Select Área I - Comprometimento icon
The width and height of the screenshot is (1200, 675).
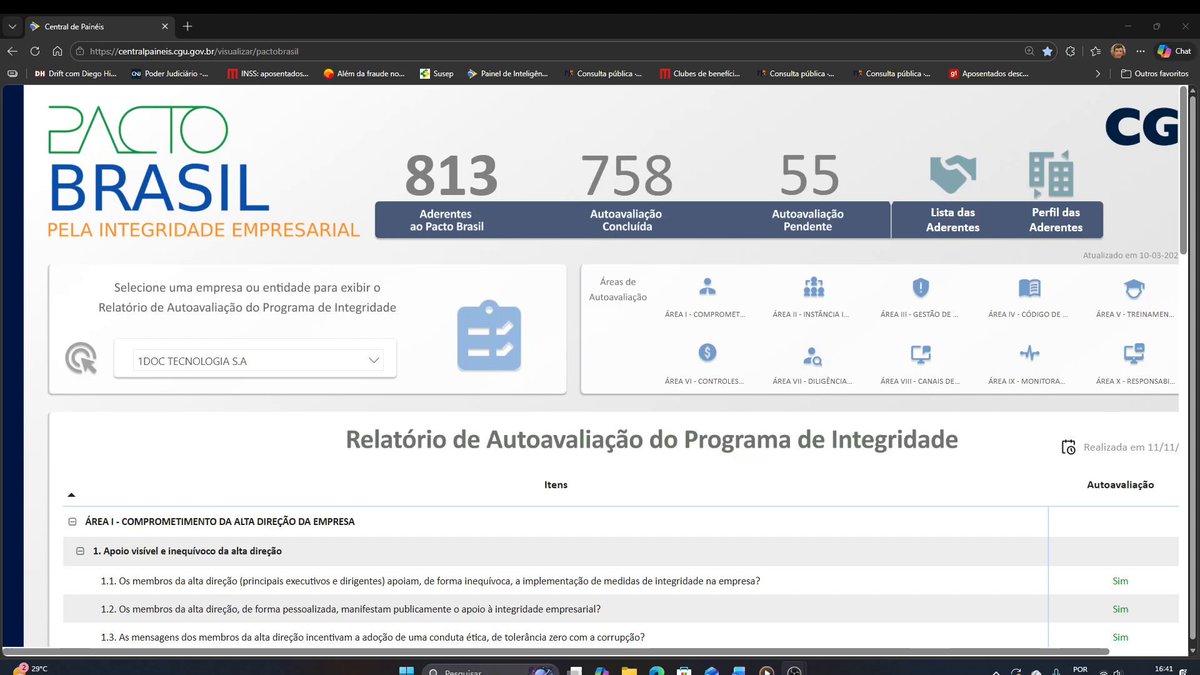707,288
